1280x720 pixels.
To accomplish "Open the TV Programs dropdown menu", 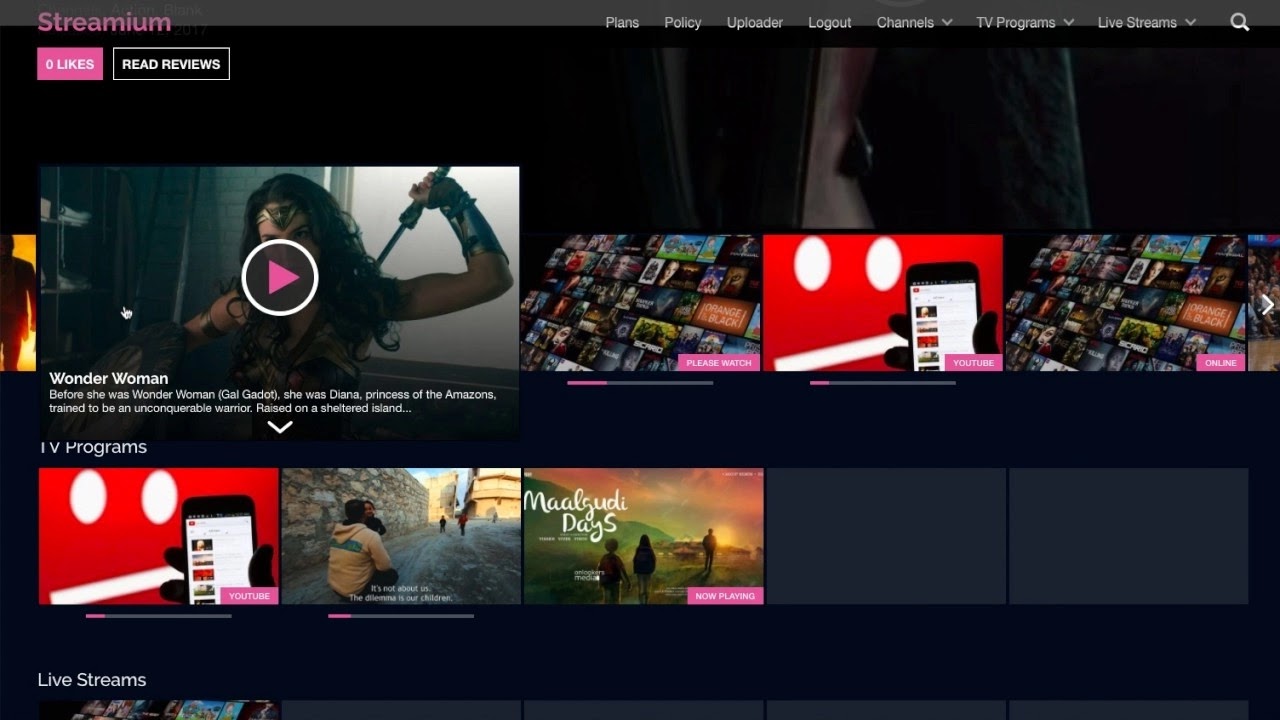I will tap(1025, 22).
